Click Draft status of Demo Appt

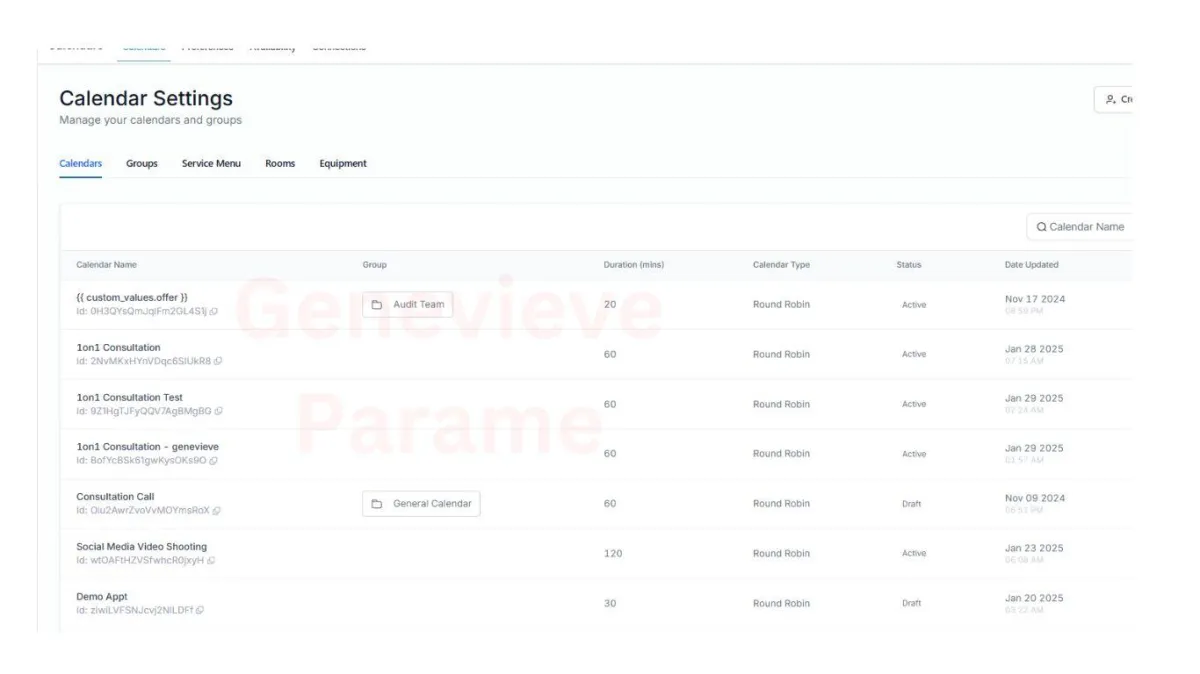(911, 604)
